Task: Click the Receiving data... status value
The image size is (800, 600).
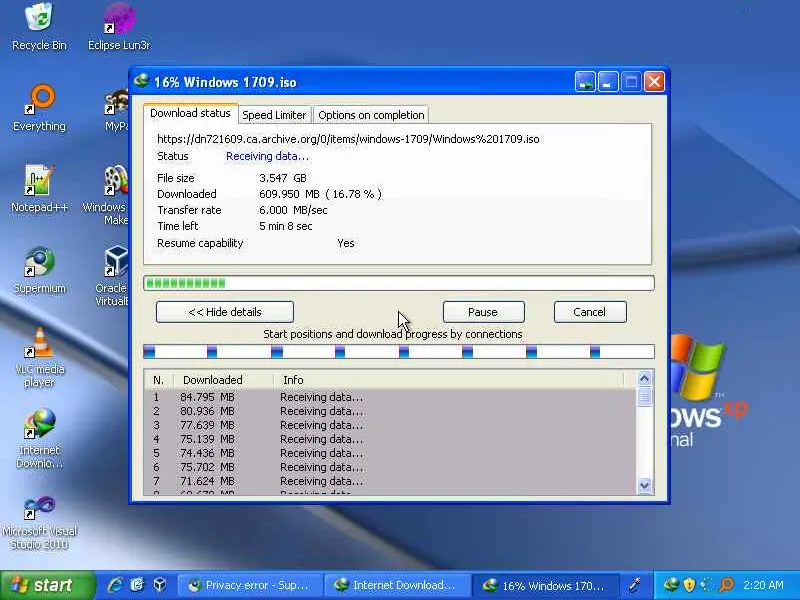Action: [x=267, y=157]
